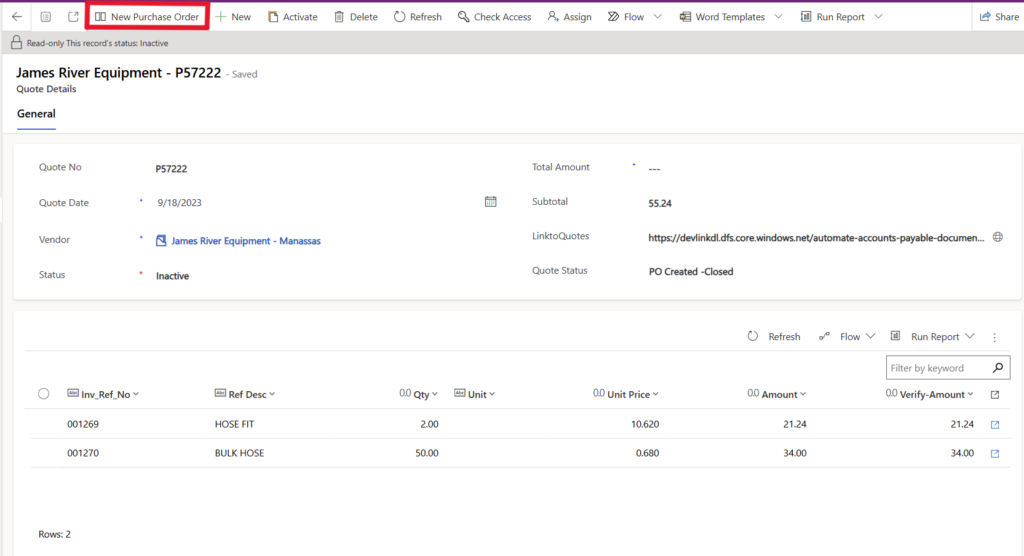The height and width of the screenshot is (556, 1024).
Task: Click search magnifier in keyword filter
Action: 997,368
